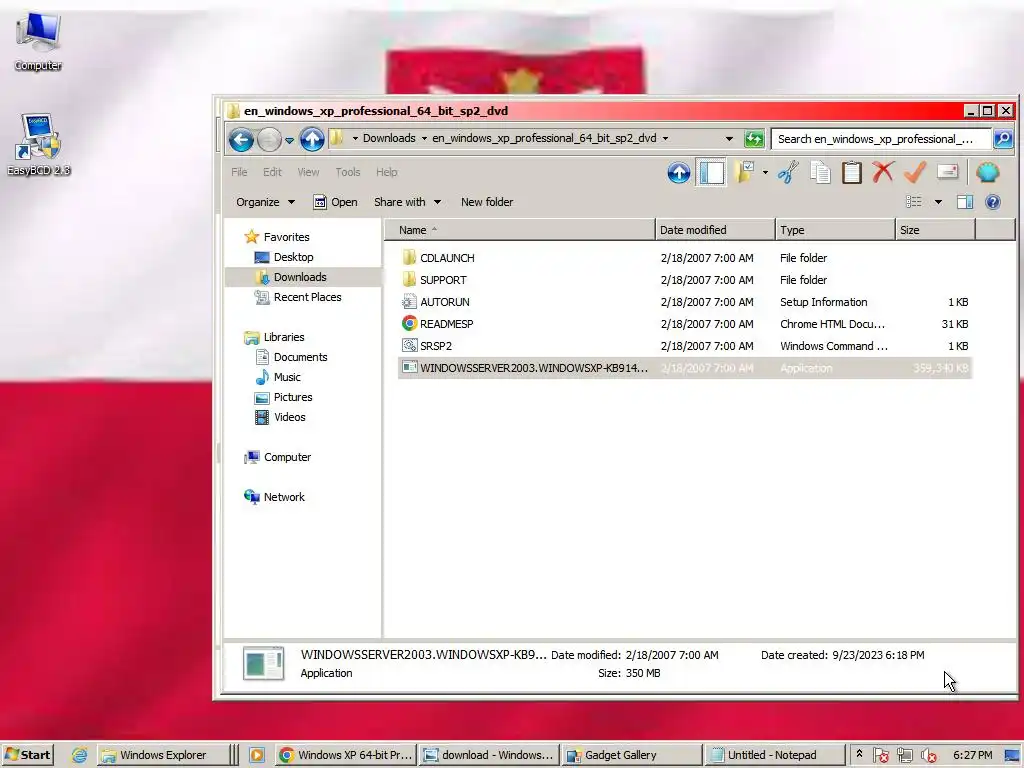Click the Computer desktop icon

(x=38, y=40)
